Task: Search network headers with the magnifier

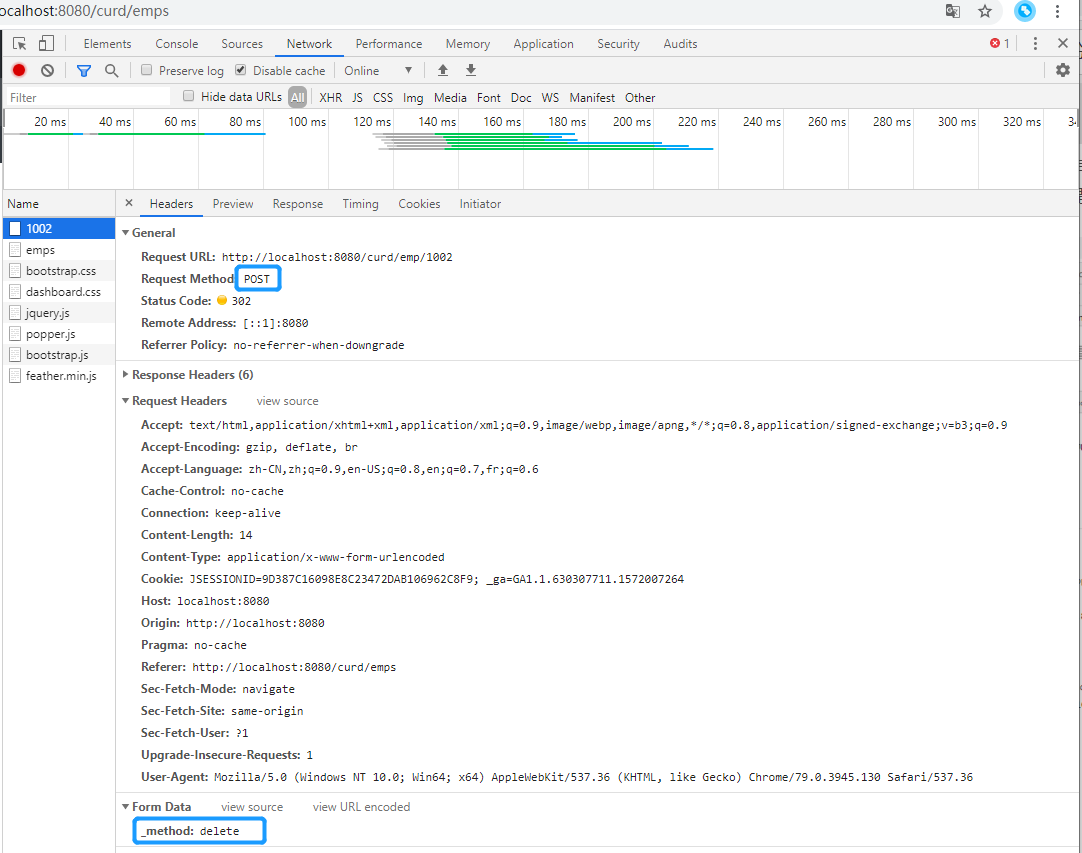Action: click(x=111, y=70)
